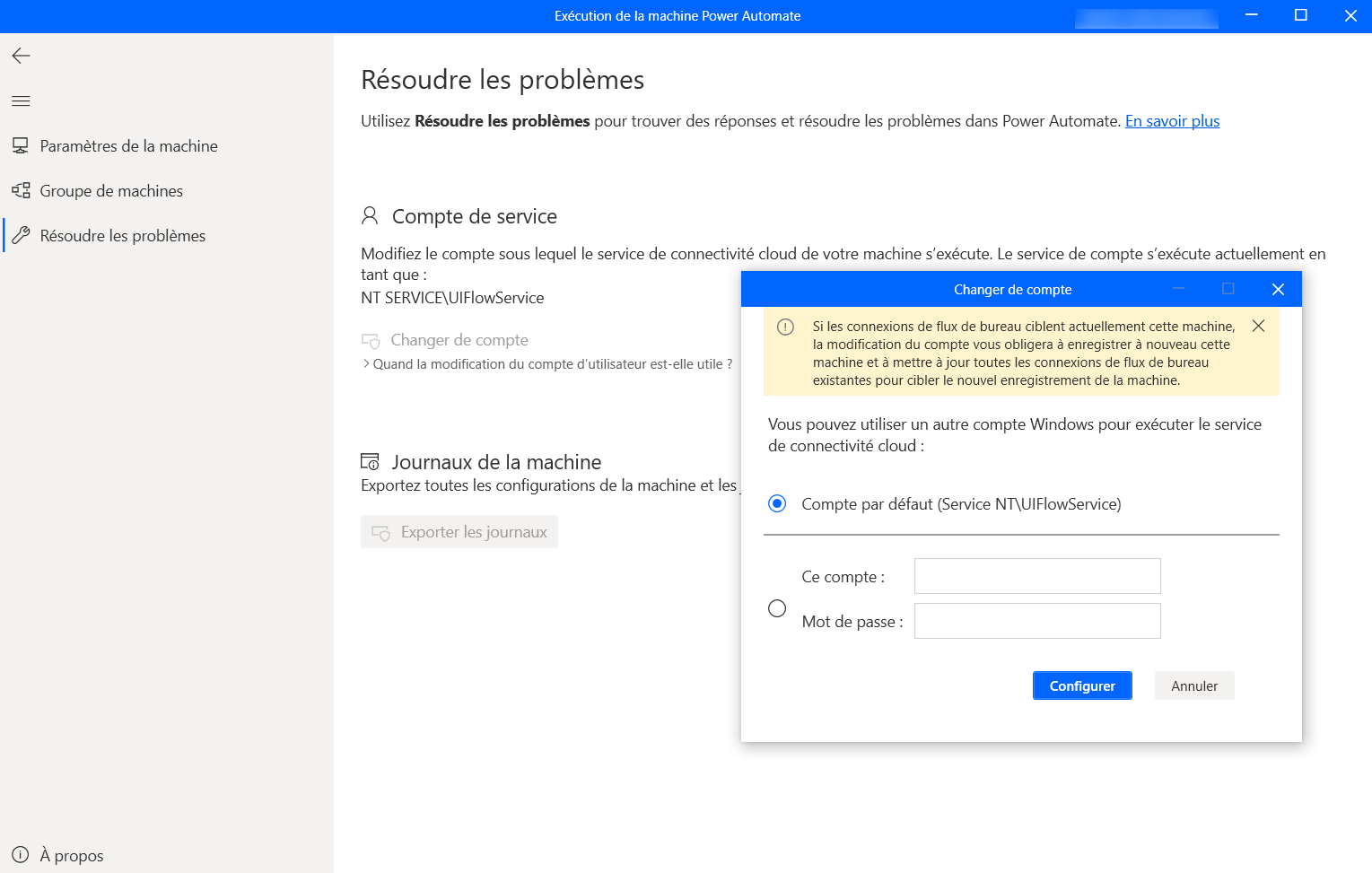1372x873 pixels.
Task: Click the warning icon in the yellow banner
Action: click(x=785, y=327)
